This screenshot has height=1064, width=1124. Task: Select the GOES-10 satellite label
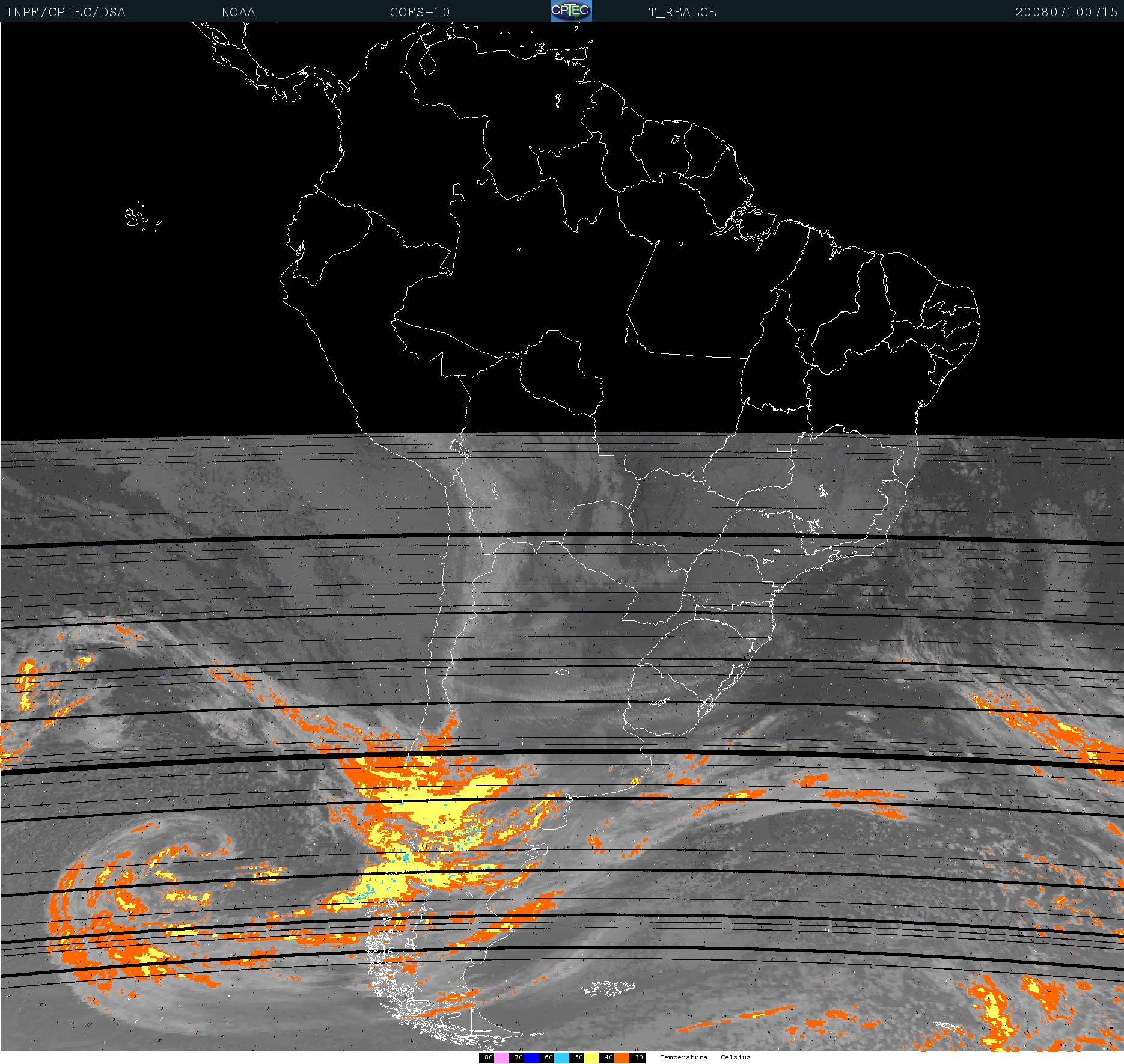tap(420, 12)
